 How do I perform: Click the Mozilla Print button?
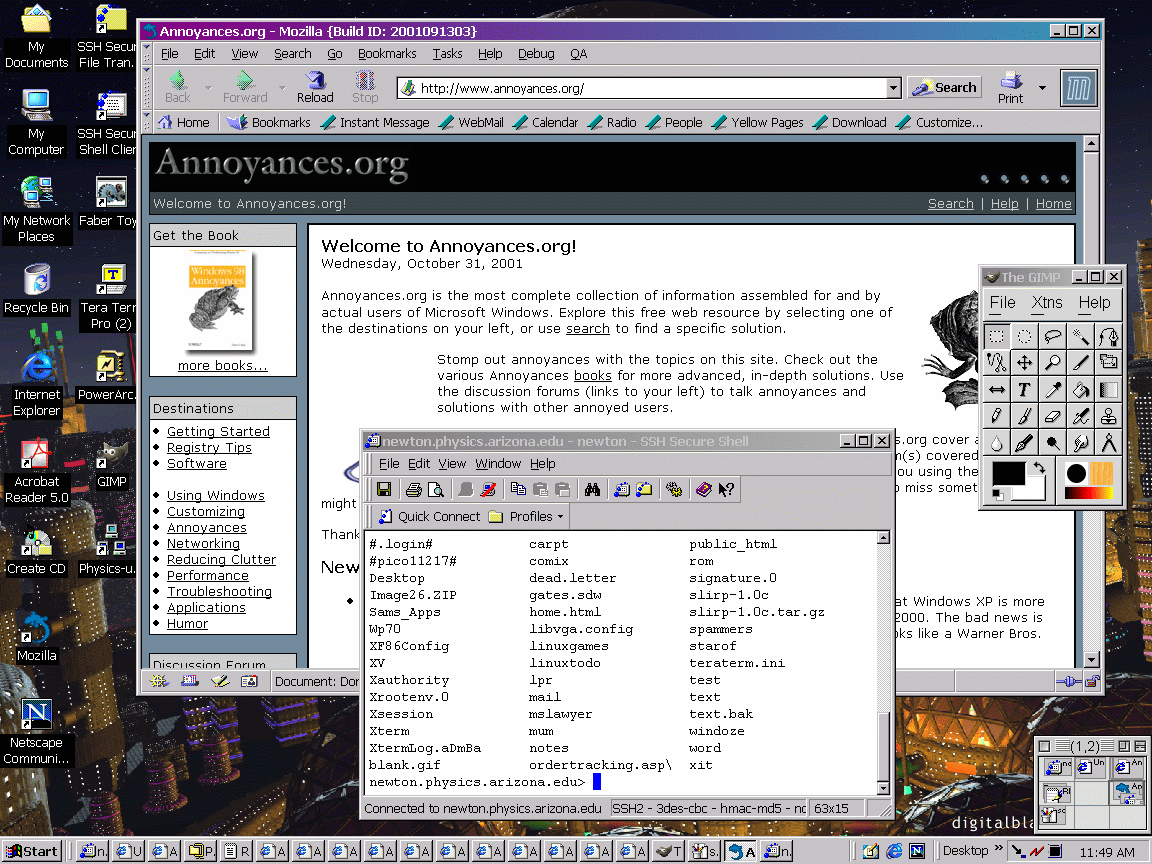[1011, 87]
